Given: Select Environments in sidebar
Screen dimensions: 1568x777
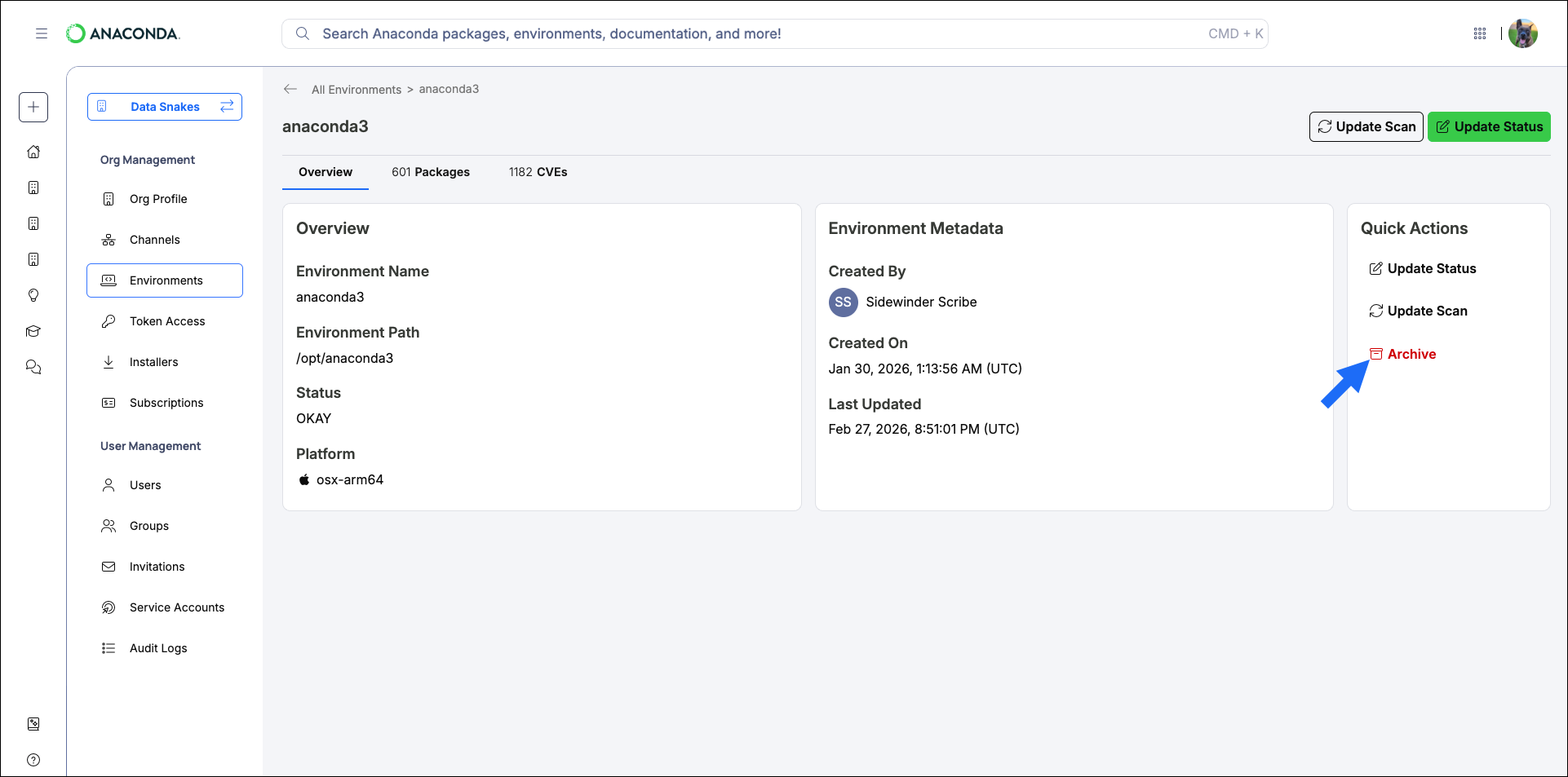Looking at the screenshot, I should point(165,280).
